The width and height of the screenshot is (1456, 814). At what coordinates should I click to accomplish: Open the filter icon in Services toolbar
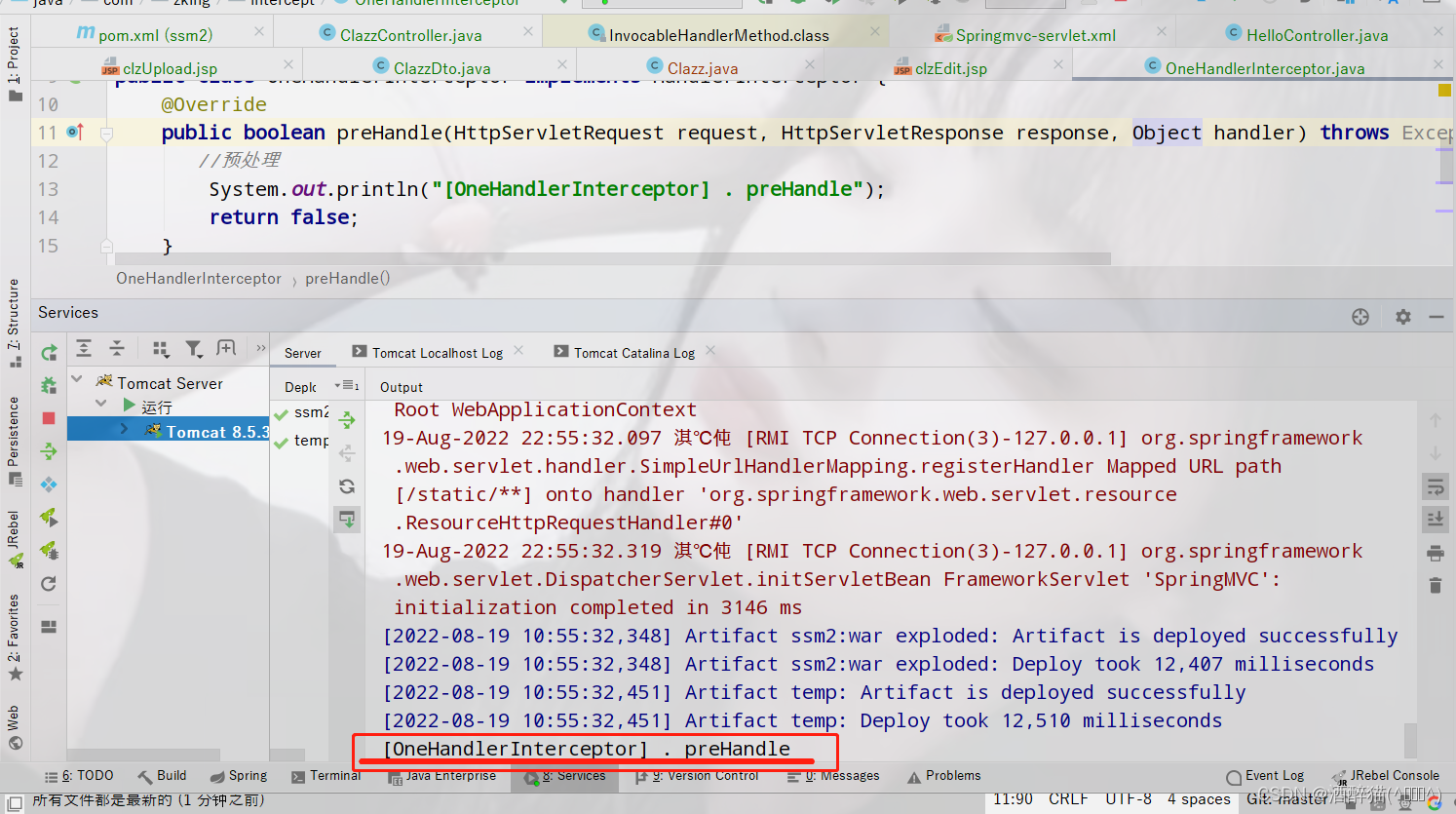pyautogui.click(x=194, y=347)
